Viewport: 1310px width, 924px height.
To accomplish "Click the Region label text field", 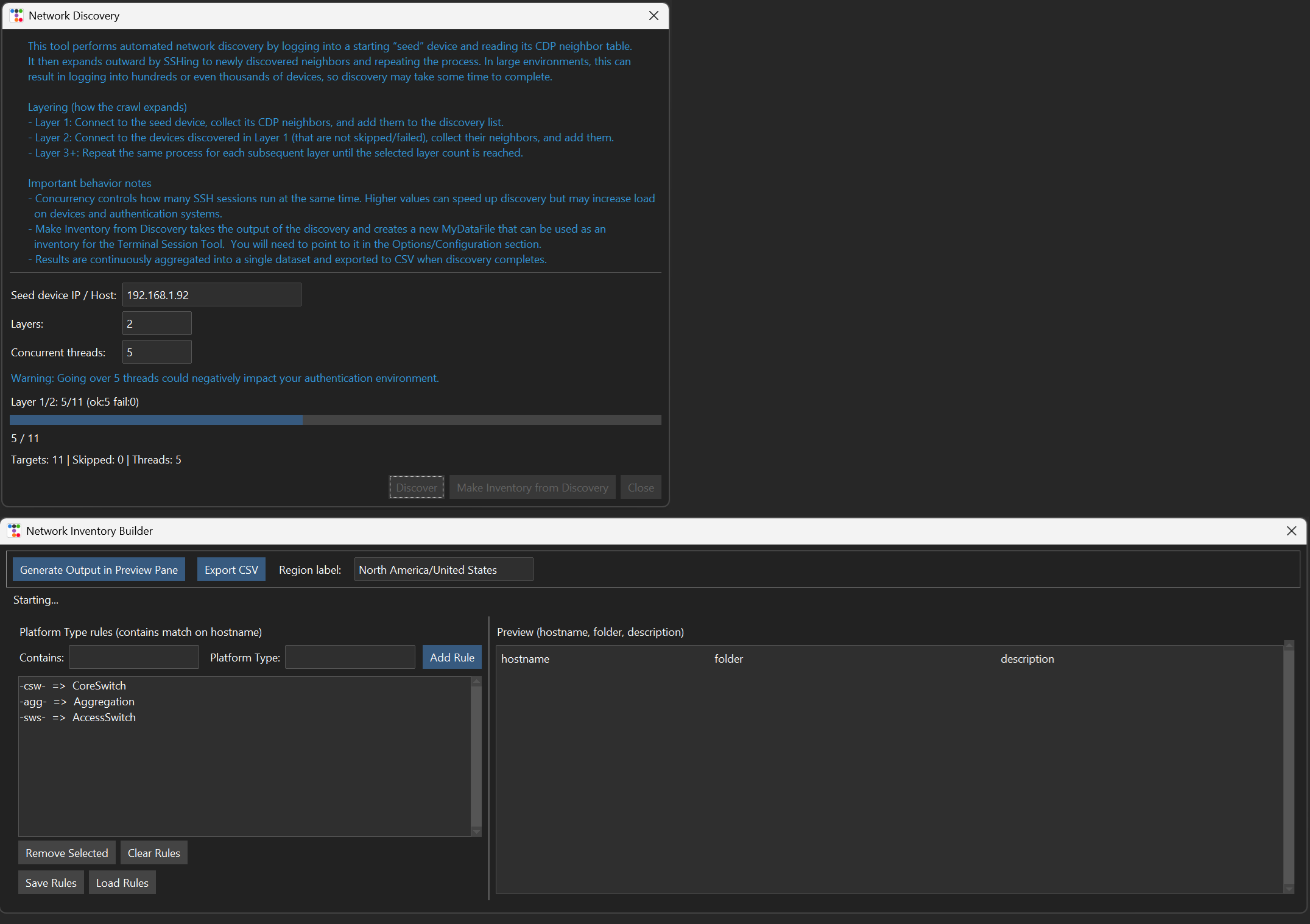I will (x=443, y=570).
